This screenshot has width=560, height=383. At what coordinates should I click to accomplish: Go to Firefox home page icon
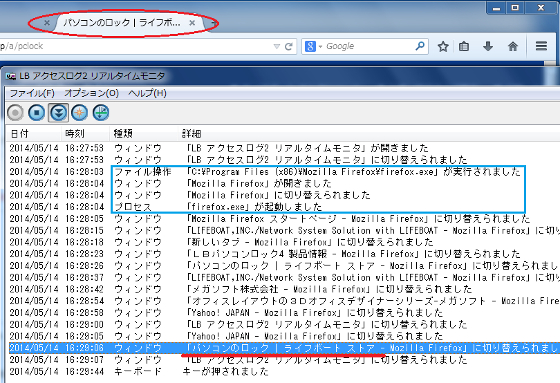point(513,46)
